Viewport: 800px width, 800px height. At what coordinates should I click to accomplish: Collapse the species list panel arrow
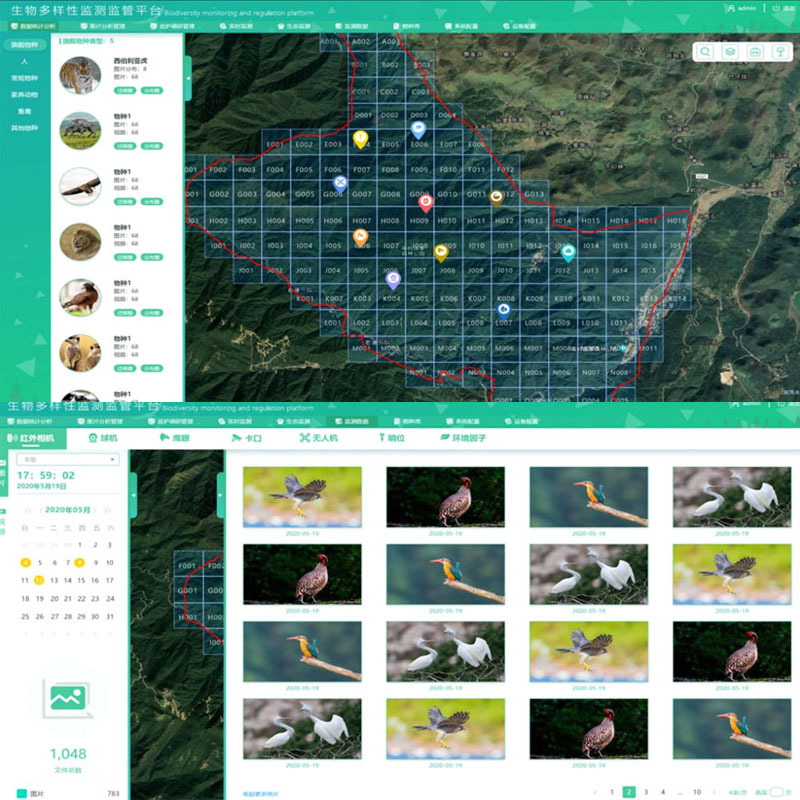point(188,75)
